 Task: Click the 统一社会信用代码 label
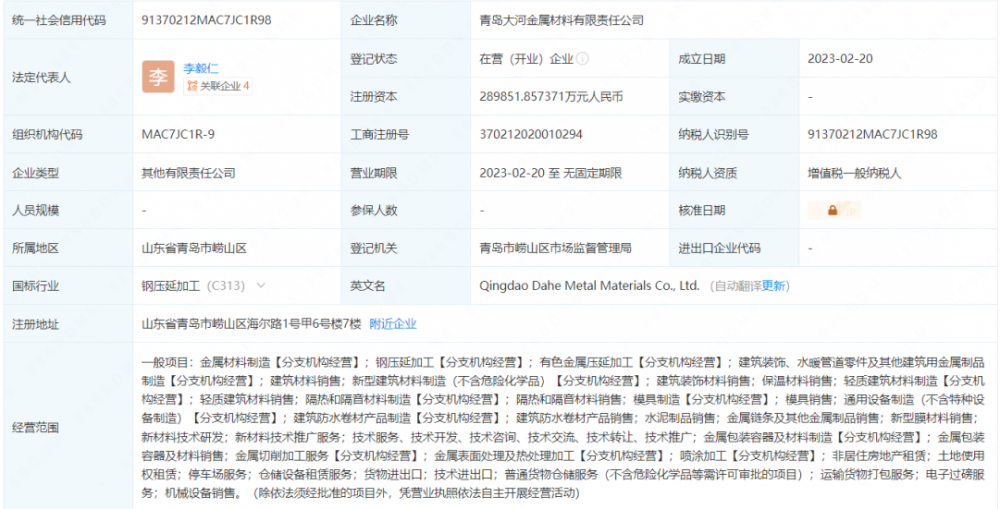pos(59,20)
